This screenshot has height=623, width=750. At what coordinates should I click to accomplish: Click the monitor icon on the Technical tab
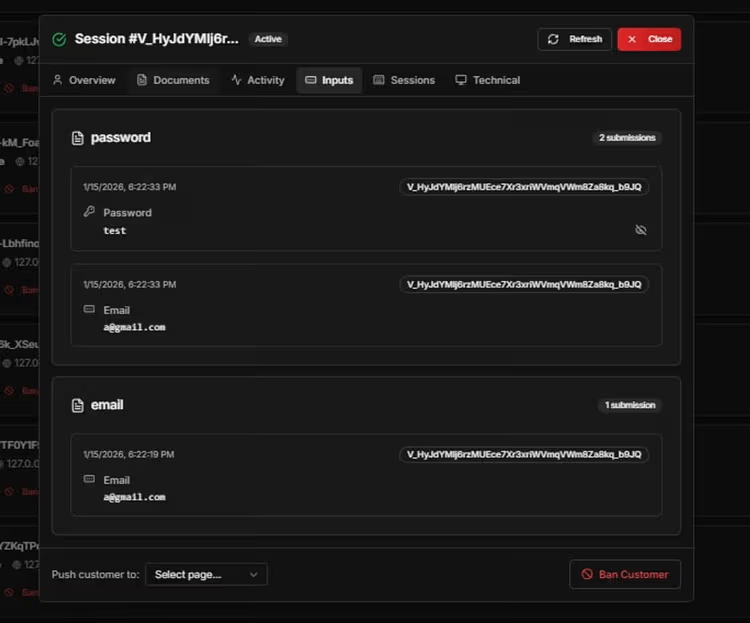point(461,80)
